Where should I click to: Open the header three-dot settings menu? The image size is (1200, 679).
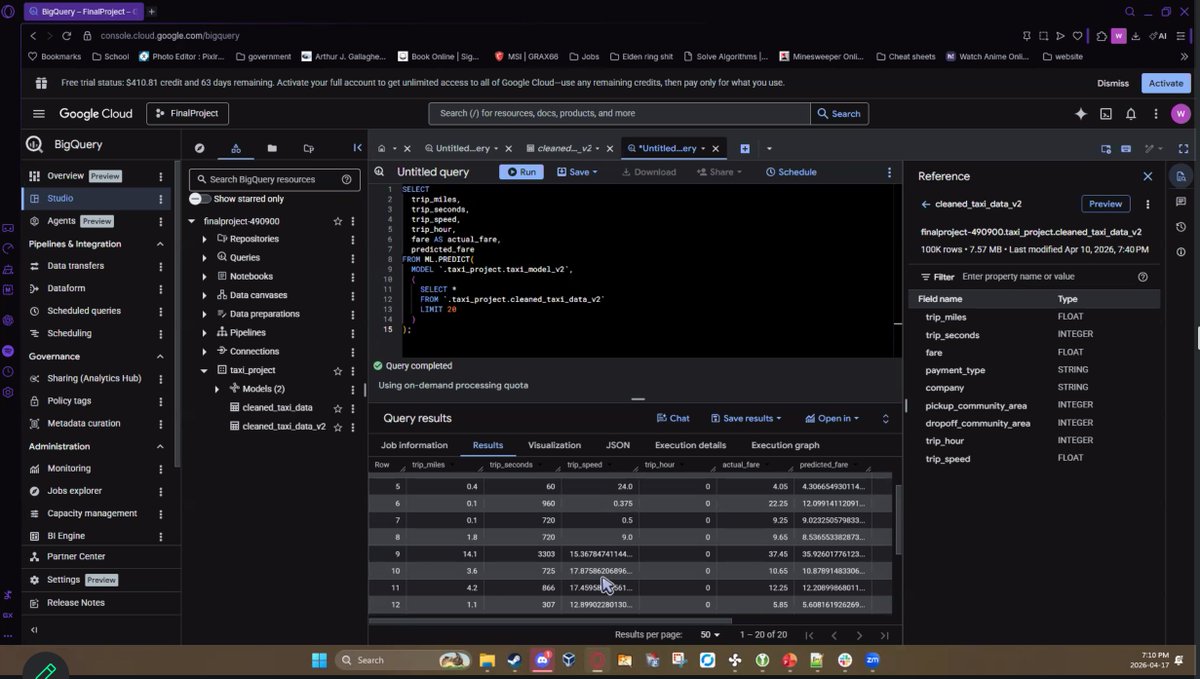(1156, 114)
